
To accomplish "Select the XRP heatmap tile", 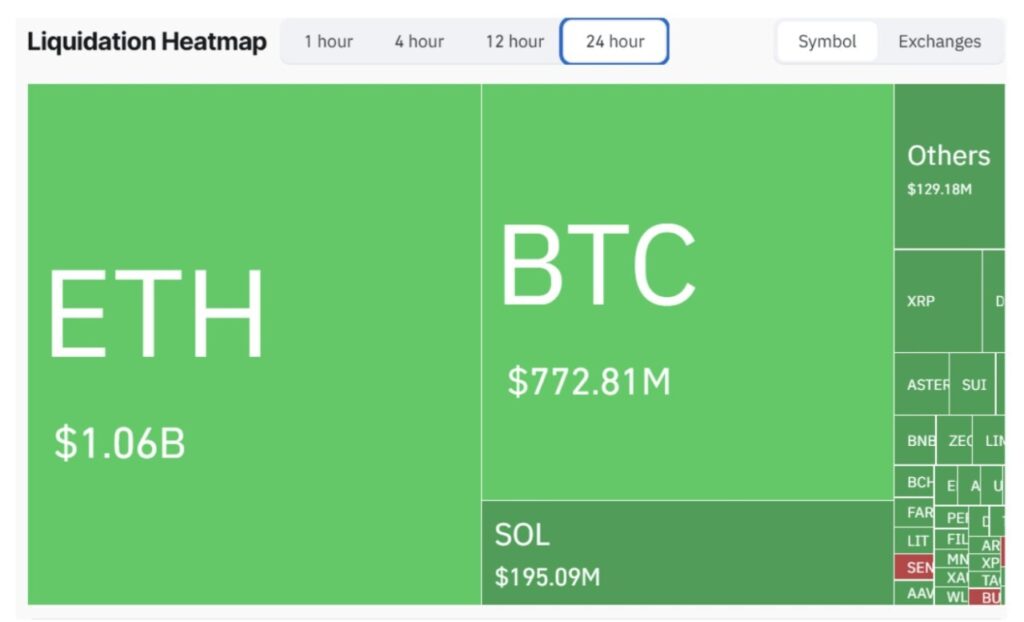I will pyautogui.click(x=937, y=301).
